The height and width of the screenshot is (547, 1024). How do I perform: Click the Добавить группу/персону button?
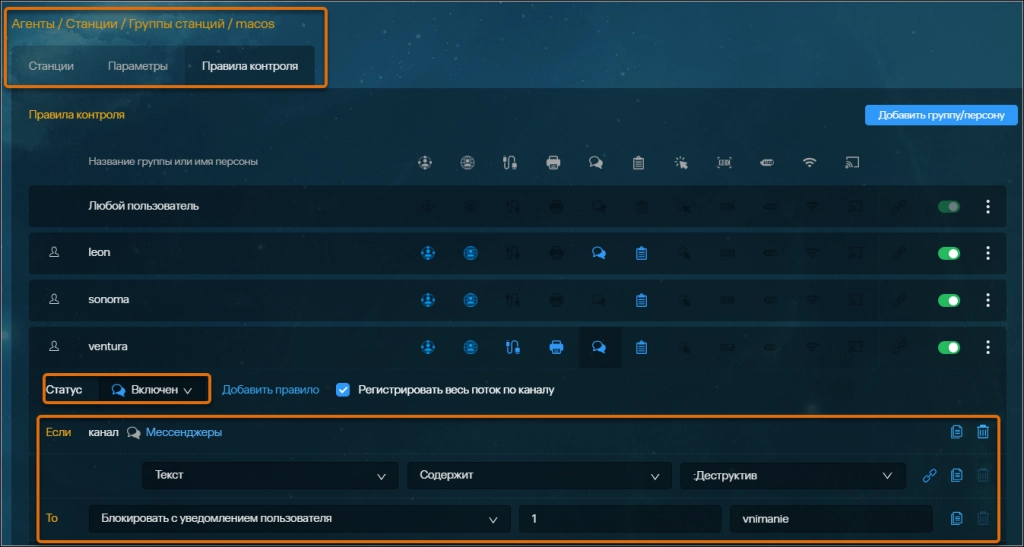pos(940,115)
